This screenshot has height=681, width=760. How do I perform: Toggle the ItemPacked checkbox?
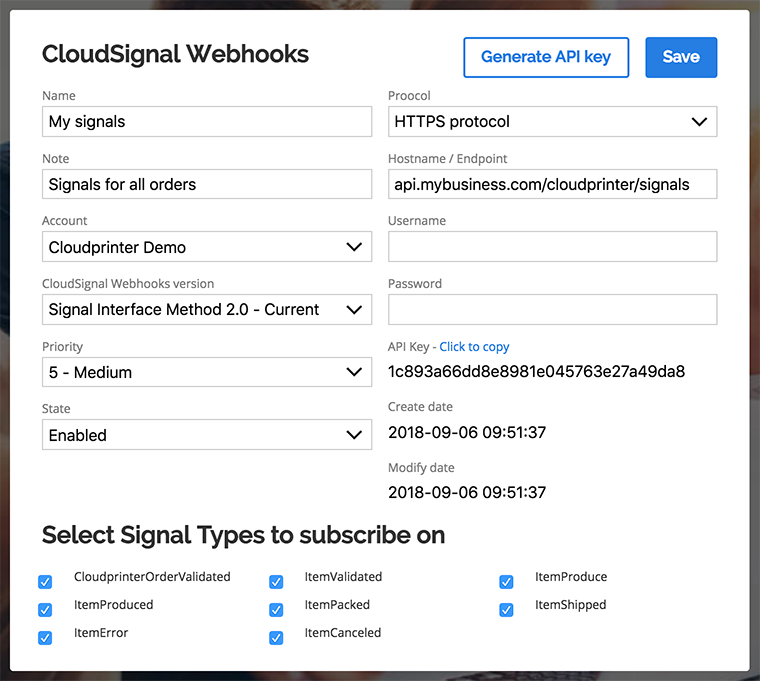[x=276, y=610]
